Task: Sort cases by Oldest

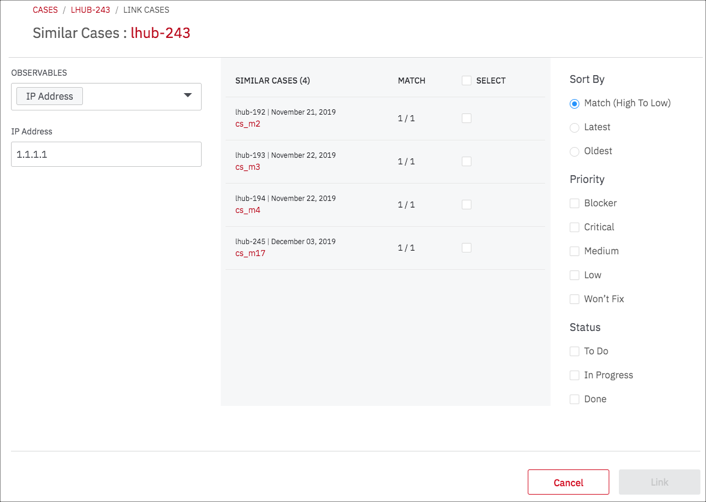Action: coord(575,151)
